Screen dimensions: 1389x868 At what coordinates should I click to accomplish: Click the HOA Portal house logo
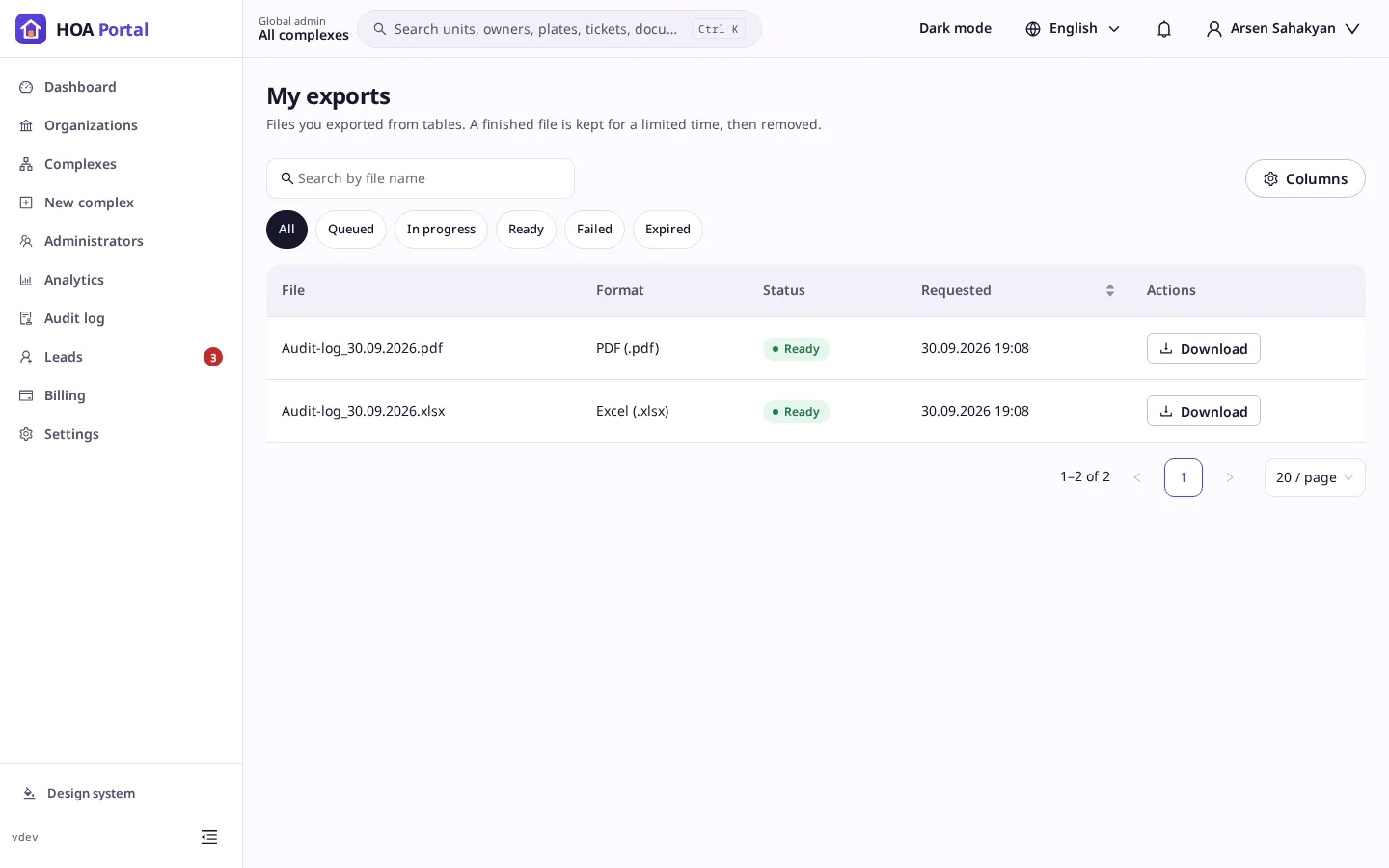point(31,29)
